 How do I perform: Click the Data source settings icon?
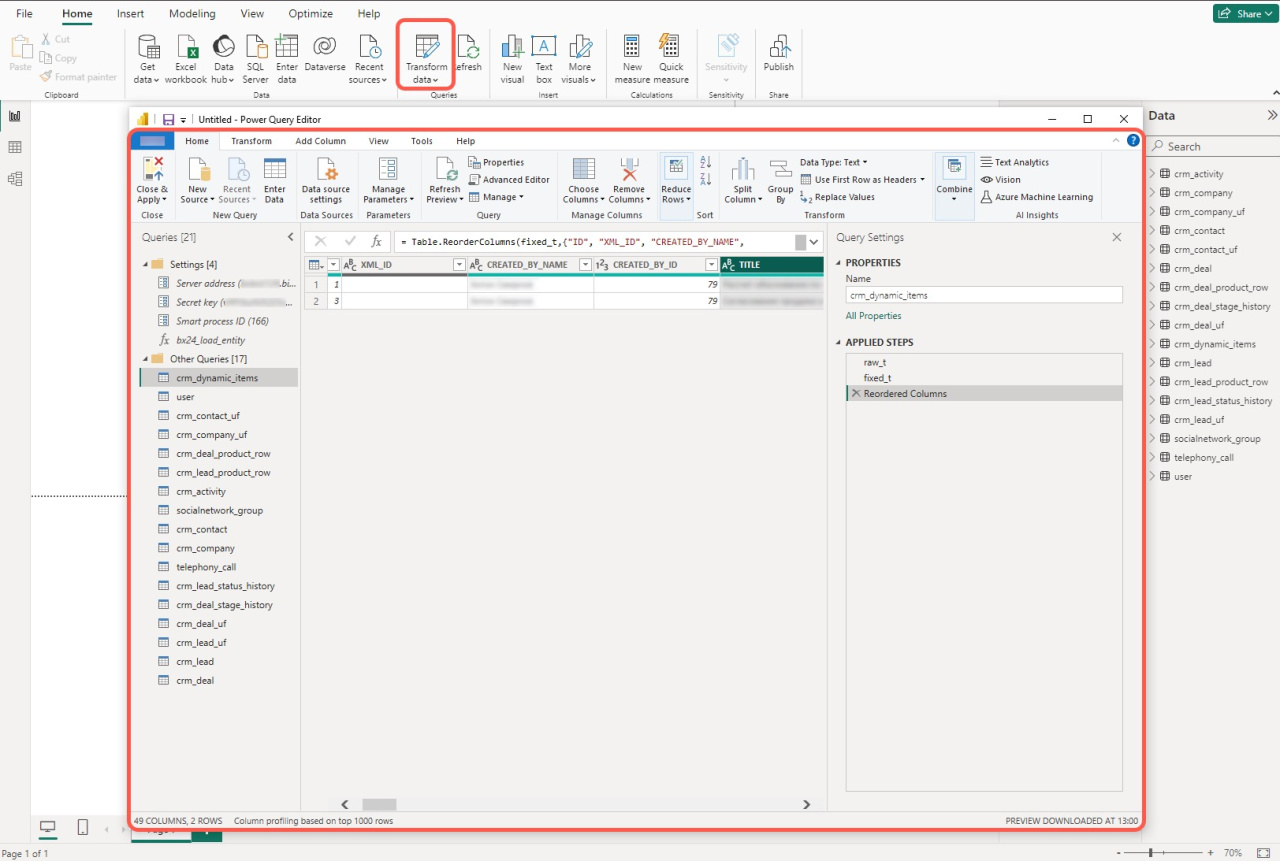(x=326, y=170)
